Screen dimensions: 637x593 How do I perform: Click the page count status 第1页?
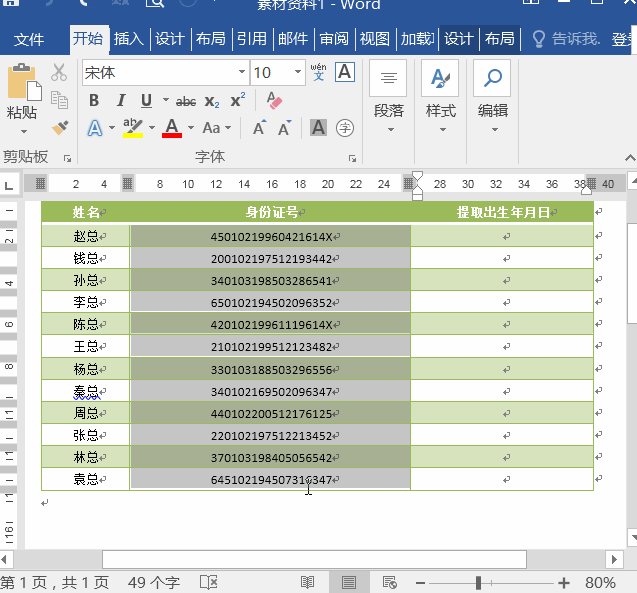54,582
